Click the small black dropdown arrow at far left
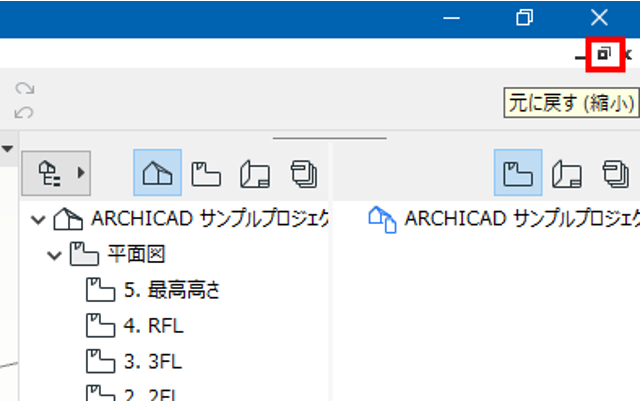The height and width of the screenshot is (410, 641). [7, 149]
